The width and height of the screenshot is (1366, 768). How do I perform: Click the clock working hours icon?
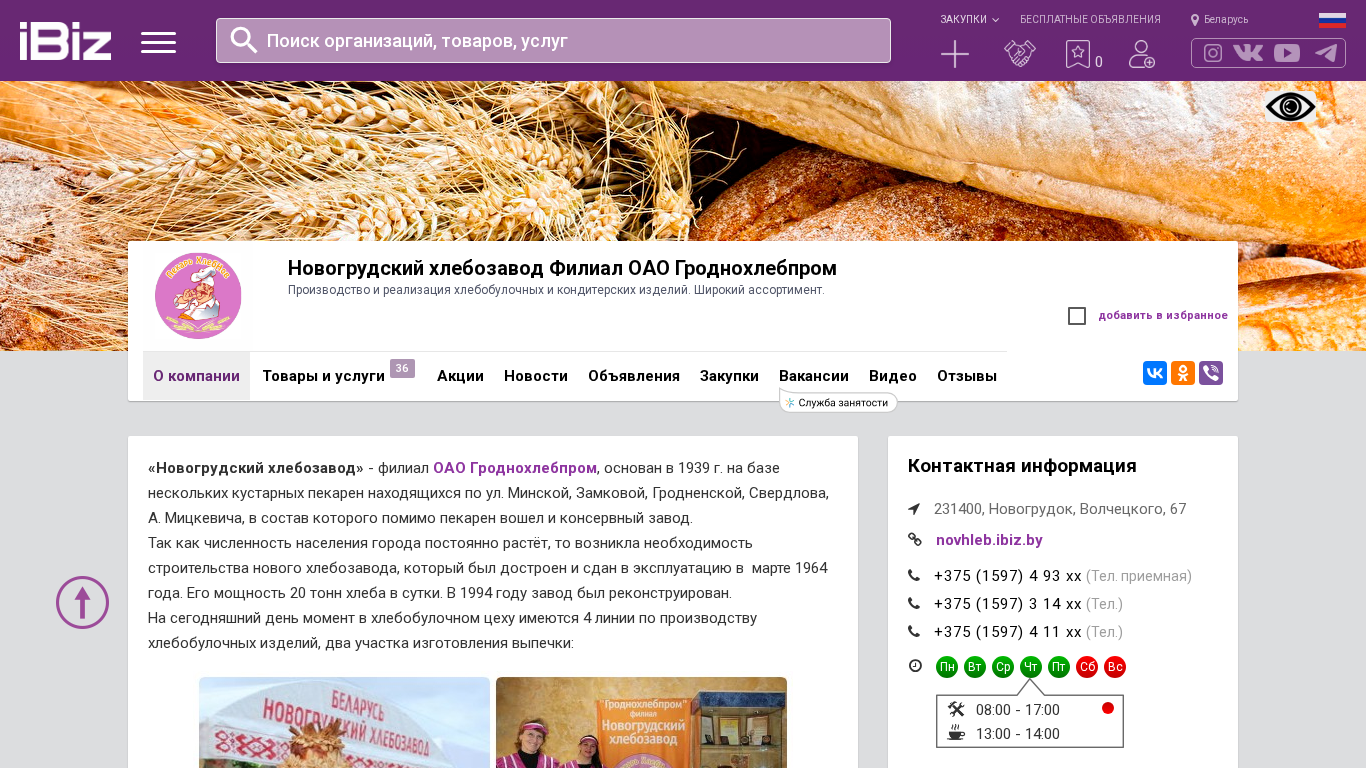[x=915, y=666]
